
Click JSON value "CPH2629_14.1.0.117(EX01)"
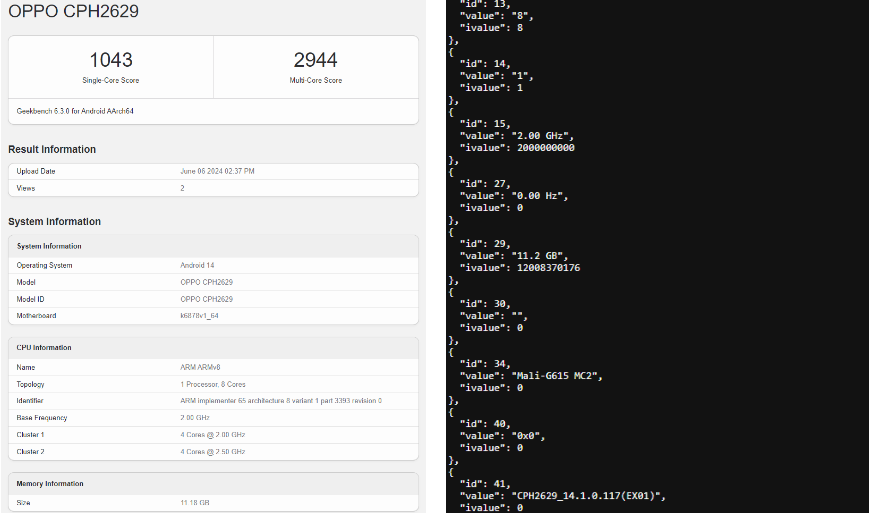point(586,496)
